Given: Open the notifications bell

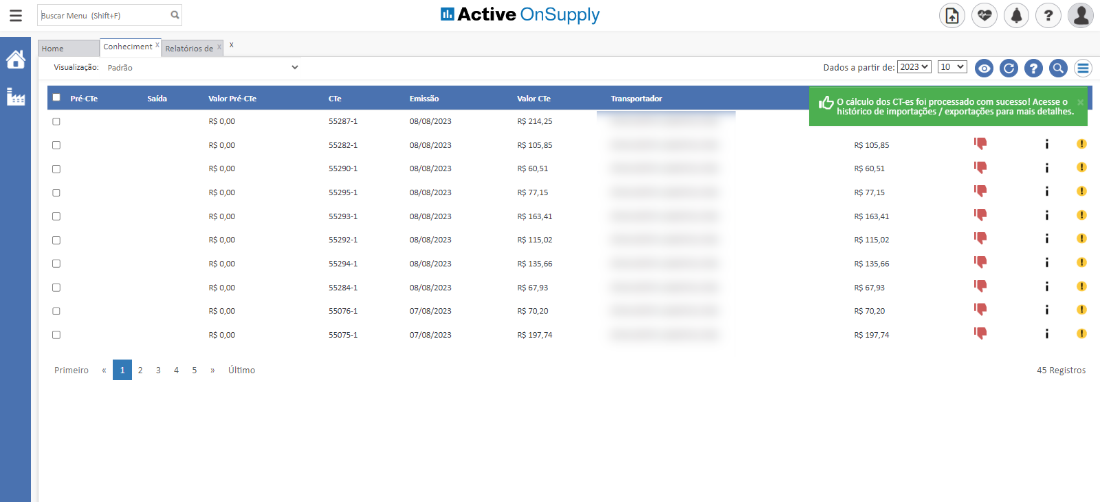Looking at the screenshot, I should pos(1017,15).
